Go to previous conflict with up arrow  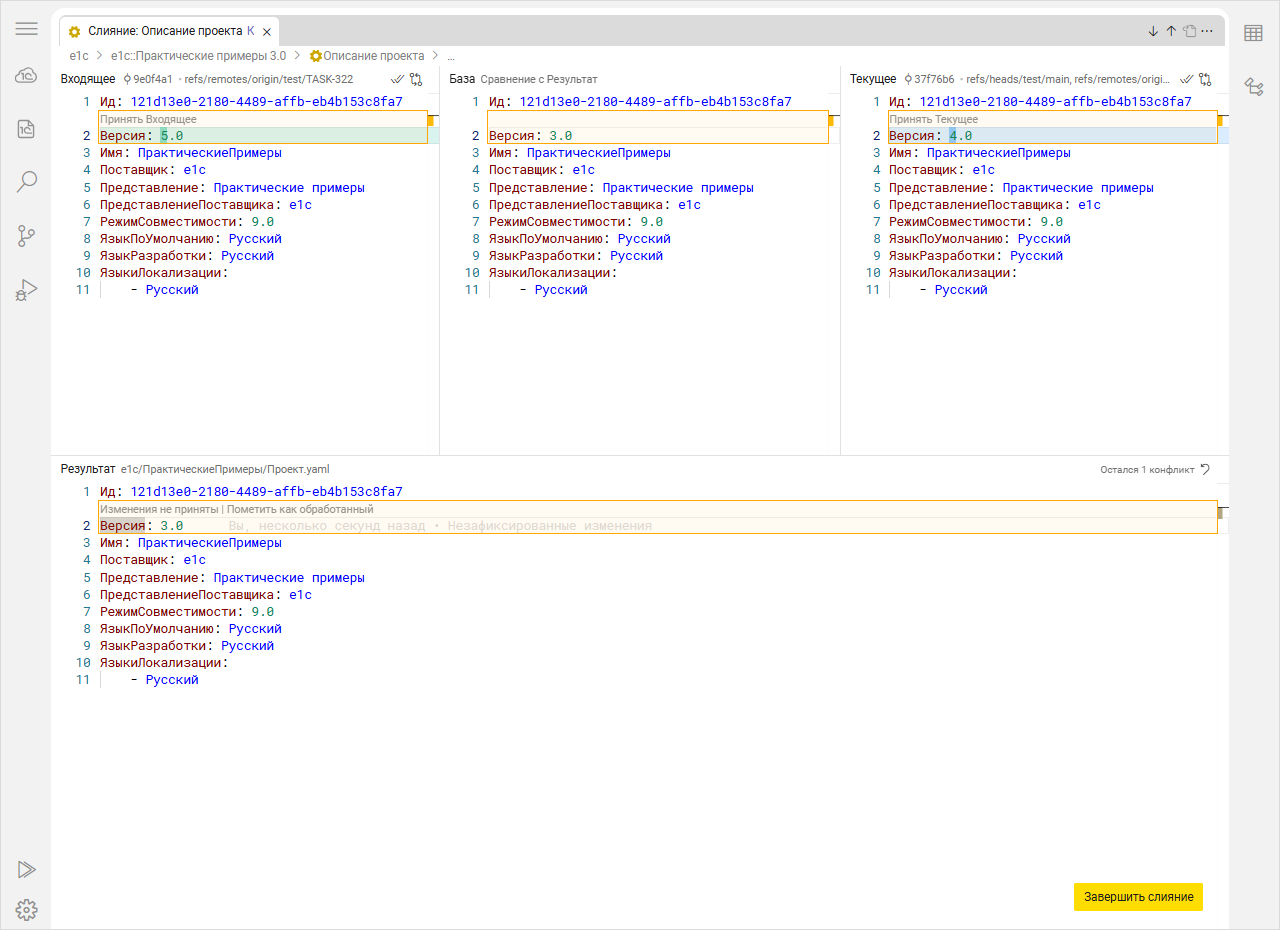coord(1171,31)
